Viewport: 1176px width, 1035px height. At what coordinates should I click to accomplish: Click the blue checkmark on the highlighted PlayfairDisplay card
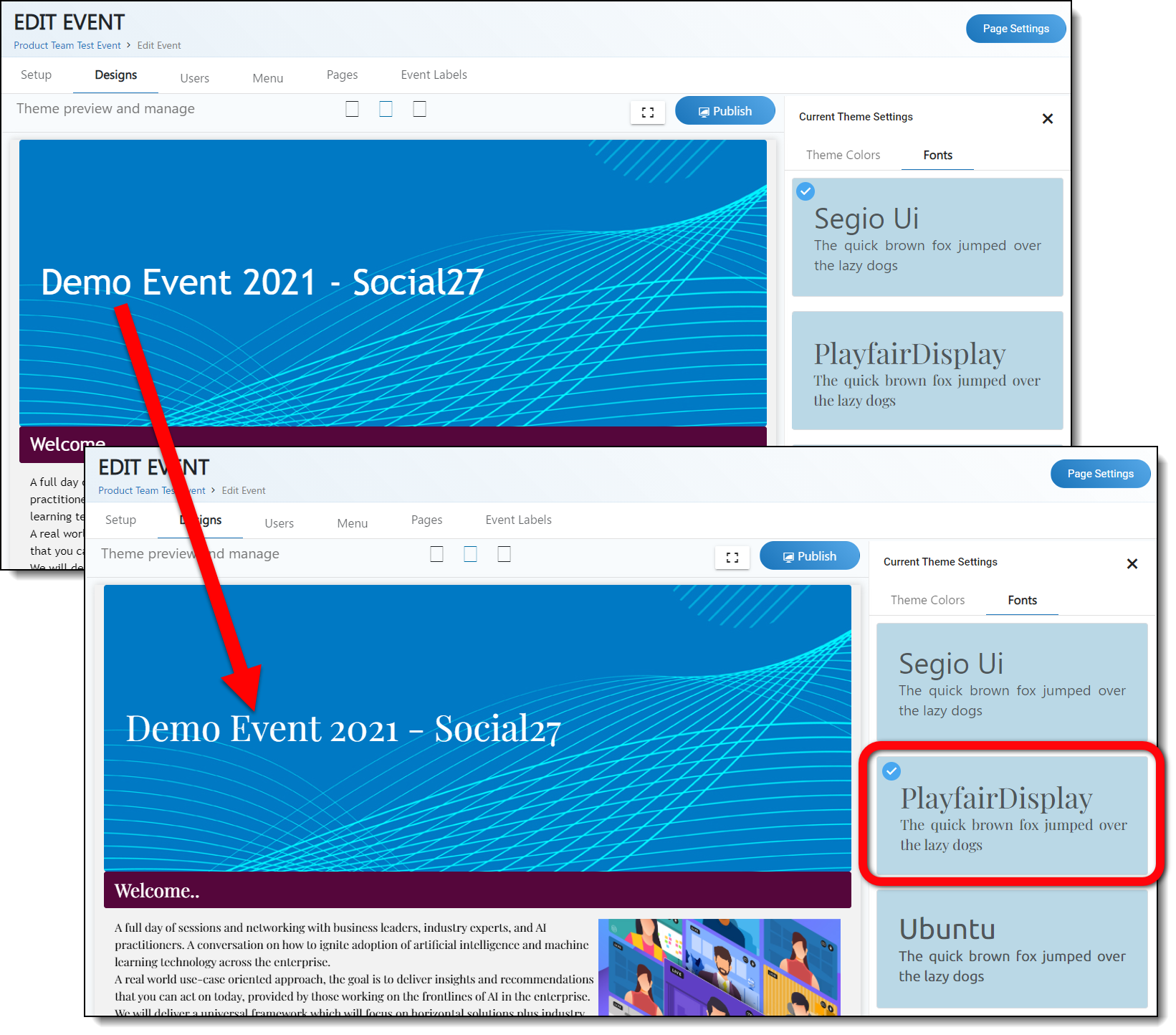point(891,771)
